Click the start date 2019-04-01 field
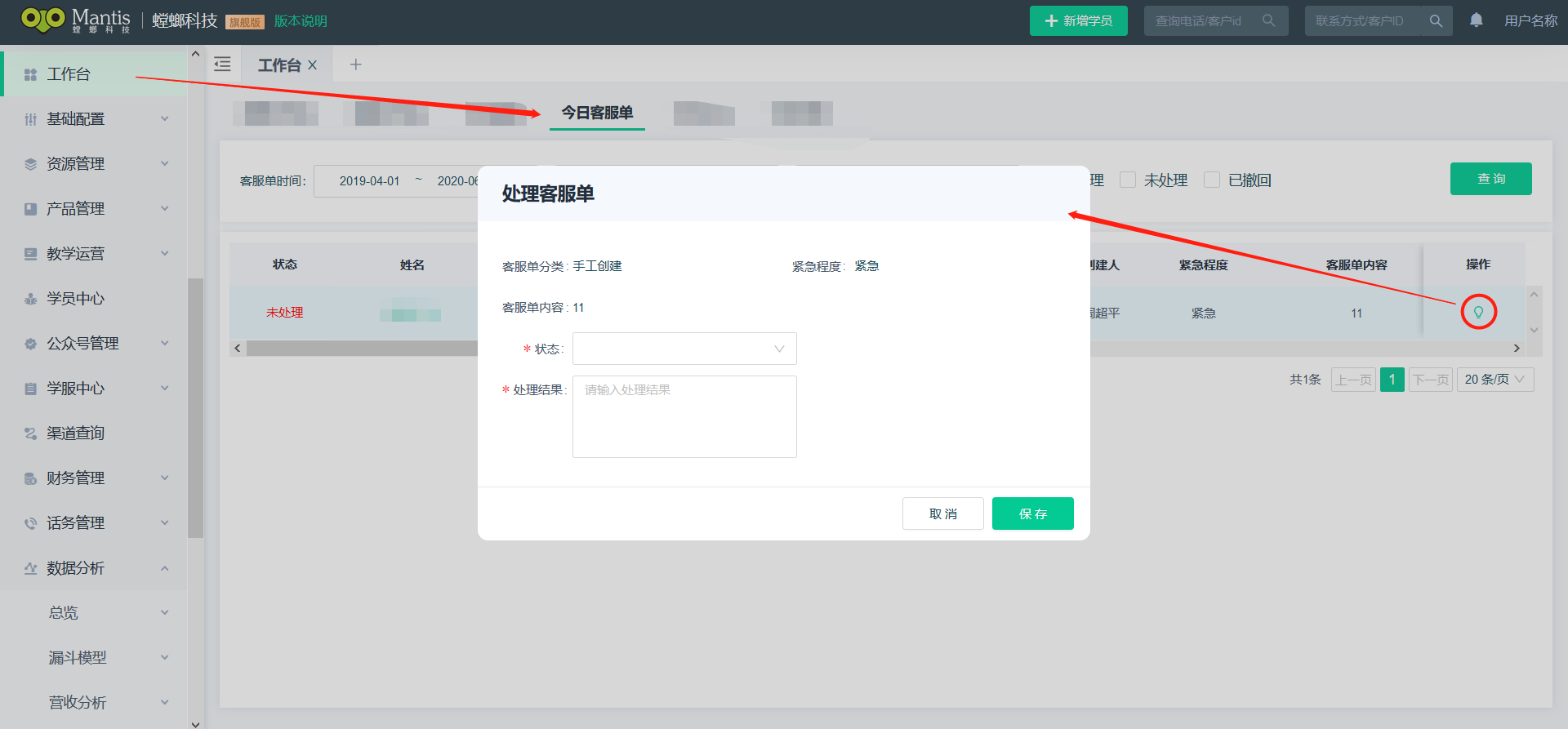1568x729 pixels. pyautogui.click(x=370, y=181)
